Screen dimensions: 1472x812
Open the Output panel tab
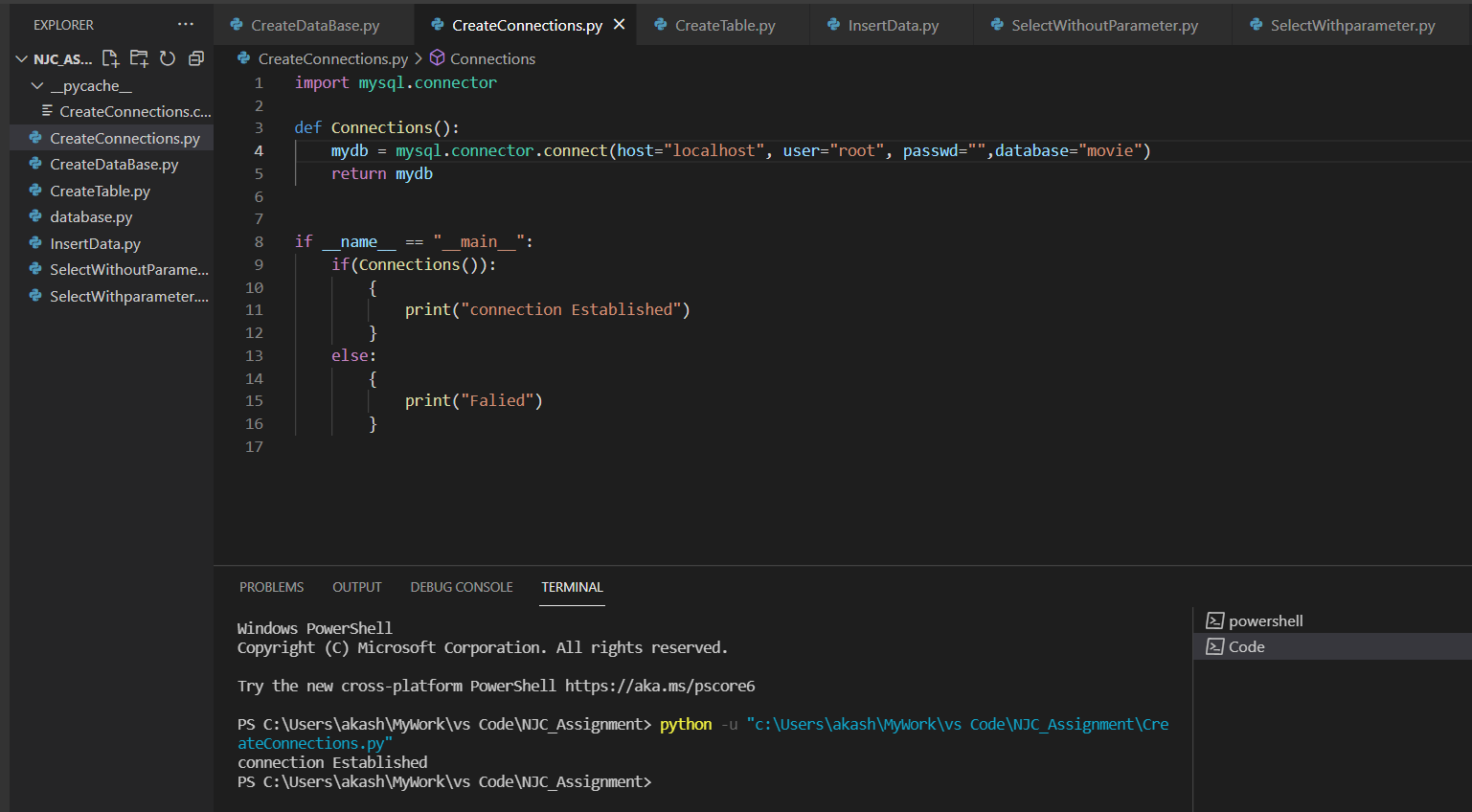pos(356,587)
